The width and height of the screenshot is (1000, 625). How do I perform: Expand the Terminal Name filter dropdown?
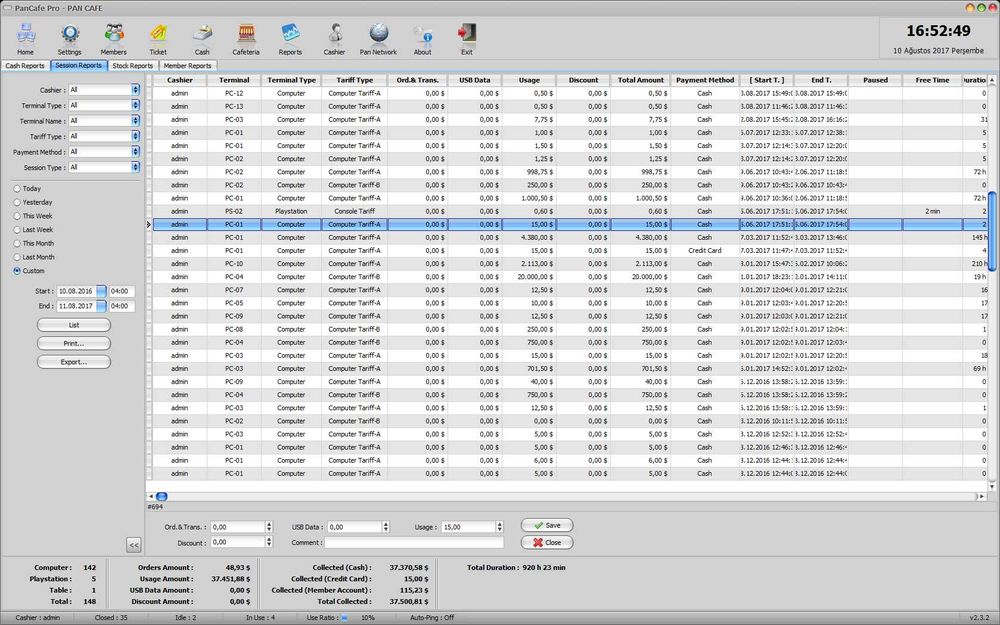(135, 121)
